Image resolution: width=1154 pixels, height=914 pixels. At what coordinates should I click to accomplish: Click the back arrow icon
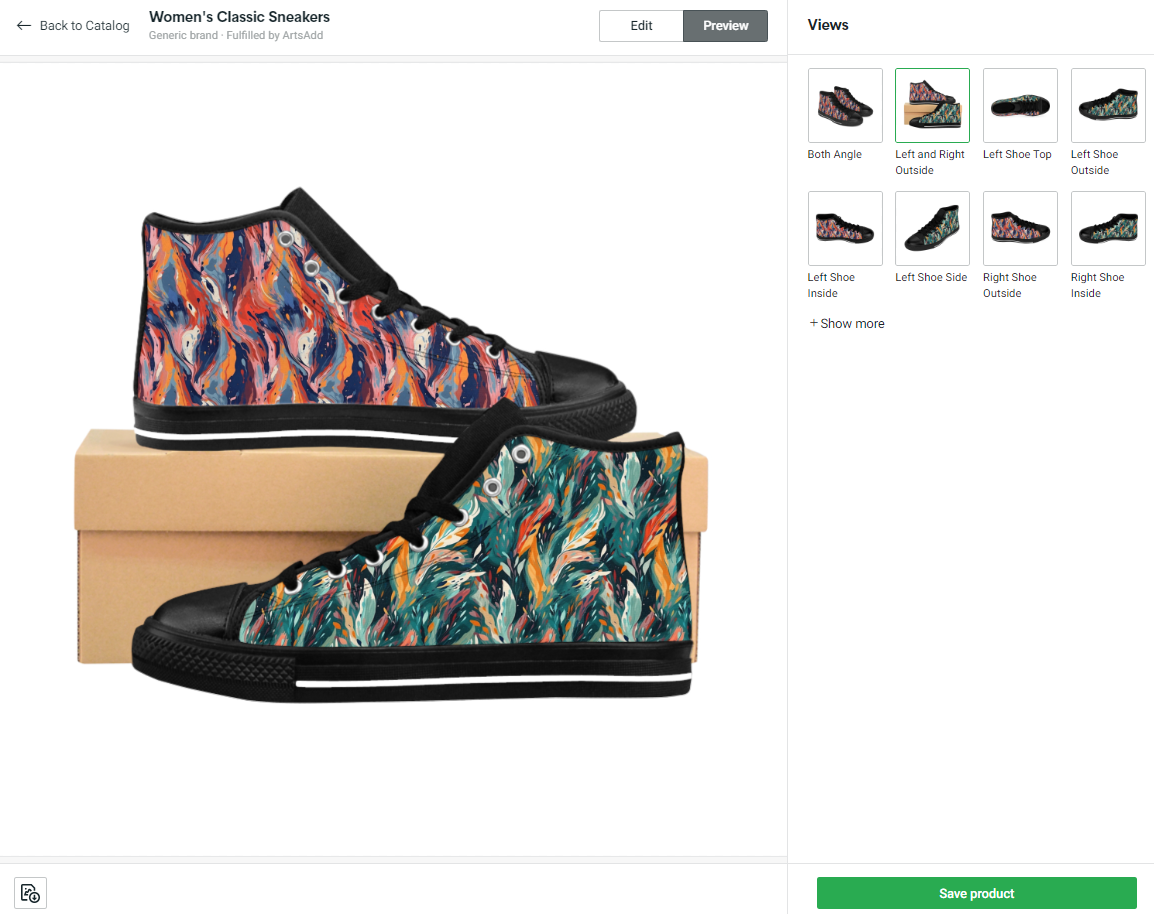(22, 25)
